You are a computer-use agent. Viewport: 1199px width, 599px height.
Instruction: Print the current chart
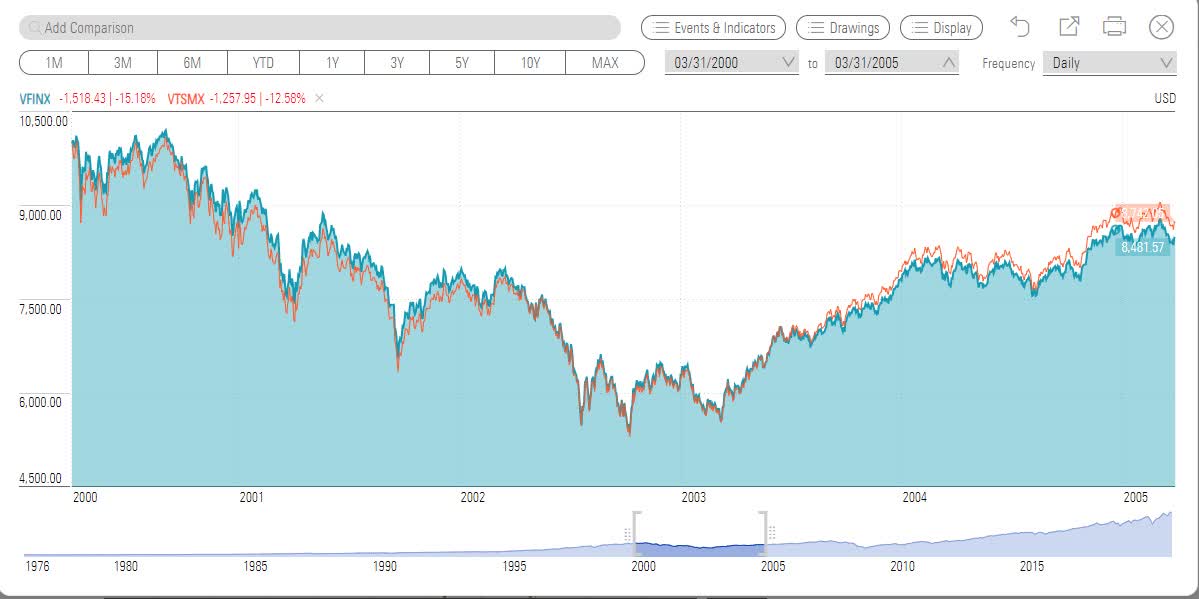(x=1116, y=27)
